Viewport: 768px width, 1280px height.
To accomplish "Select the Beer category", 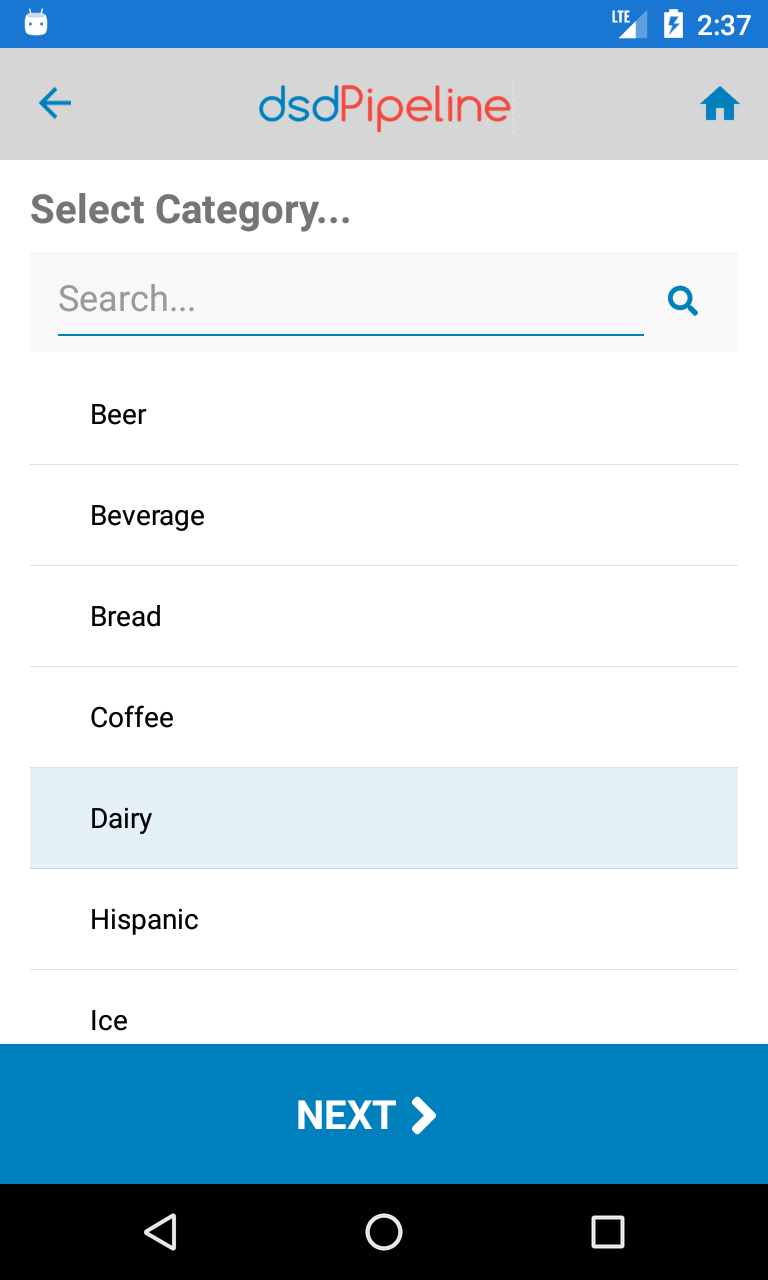I will (x=384, y=414).
